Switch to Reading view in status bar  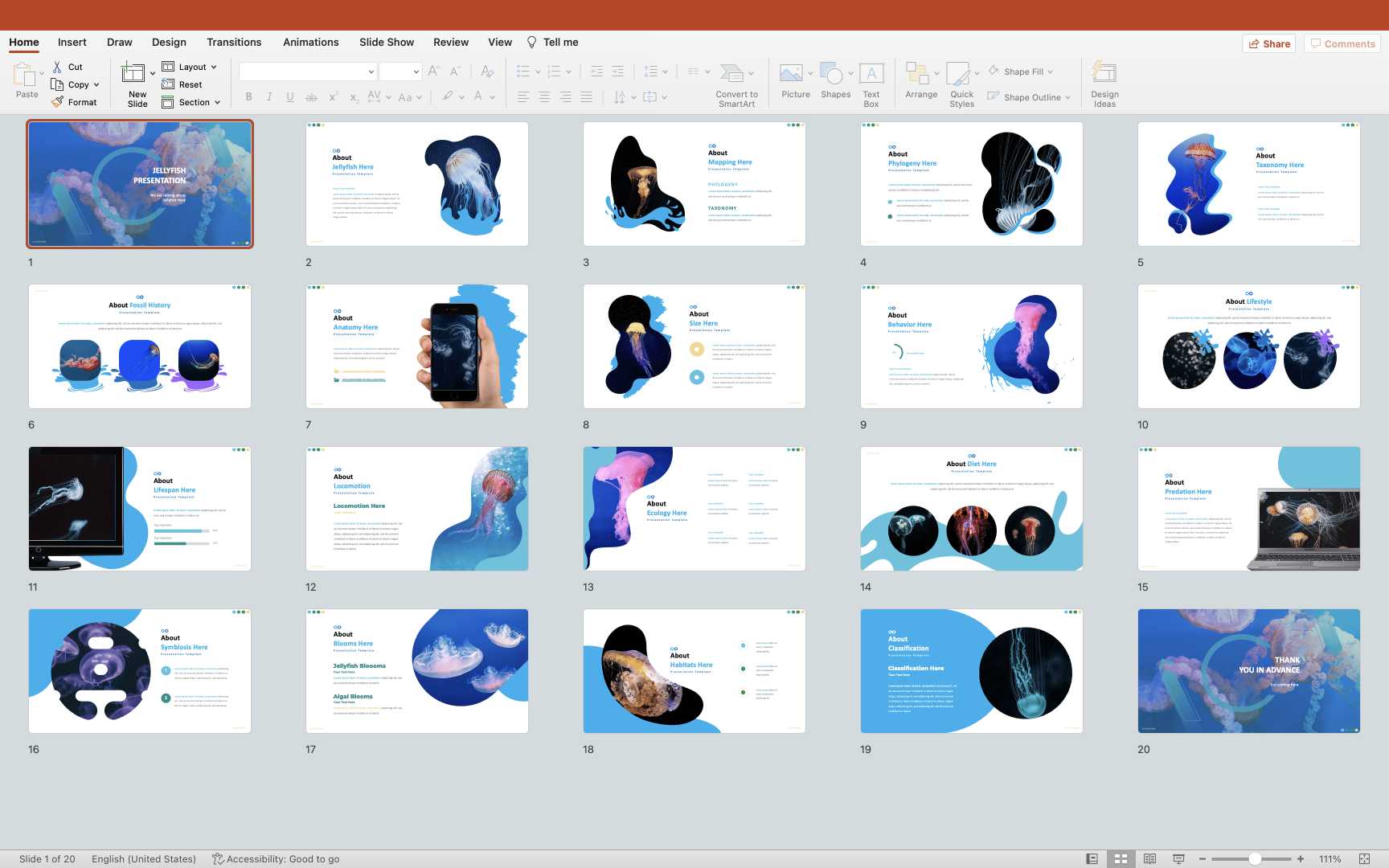pos(1149,858)
